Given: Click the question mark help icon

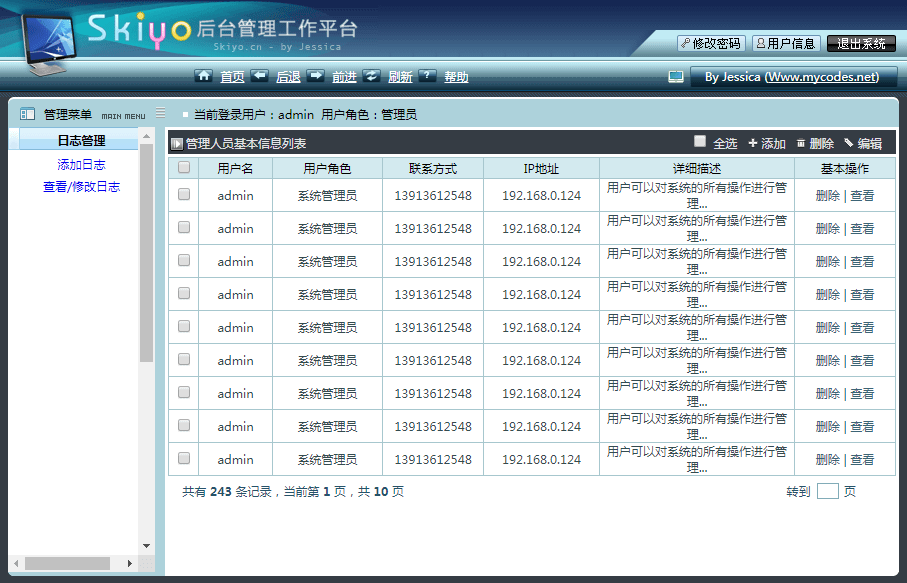Looking at the screenshot, I should tap(427, 76).
